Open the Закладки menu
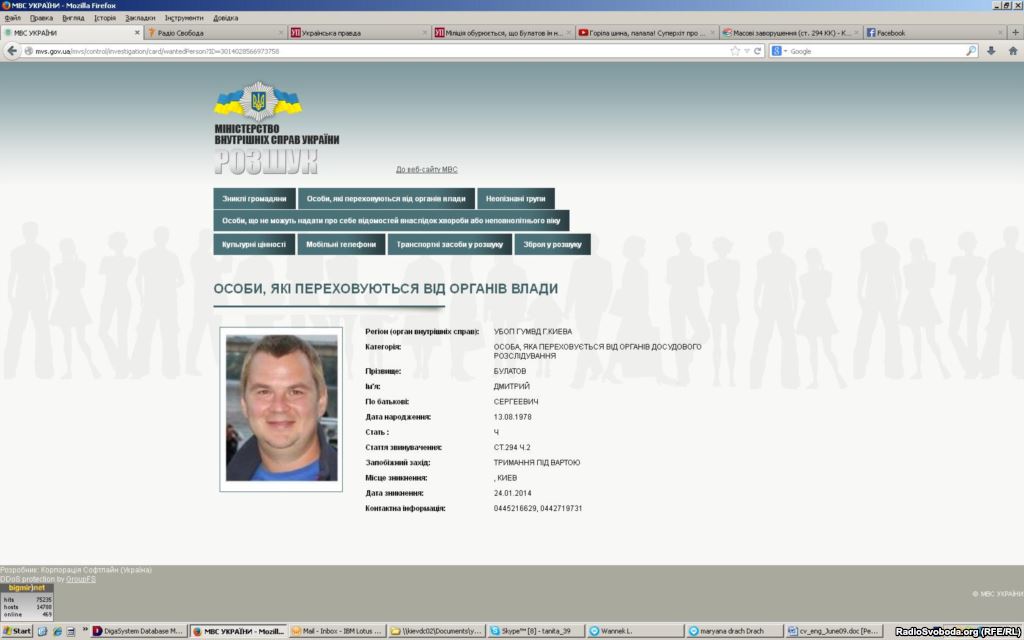Viewport: 1024px width, 640px height. (x=140, y=18)
